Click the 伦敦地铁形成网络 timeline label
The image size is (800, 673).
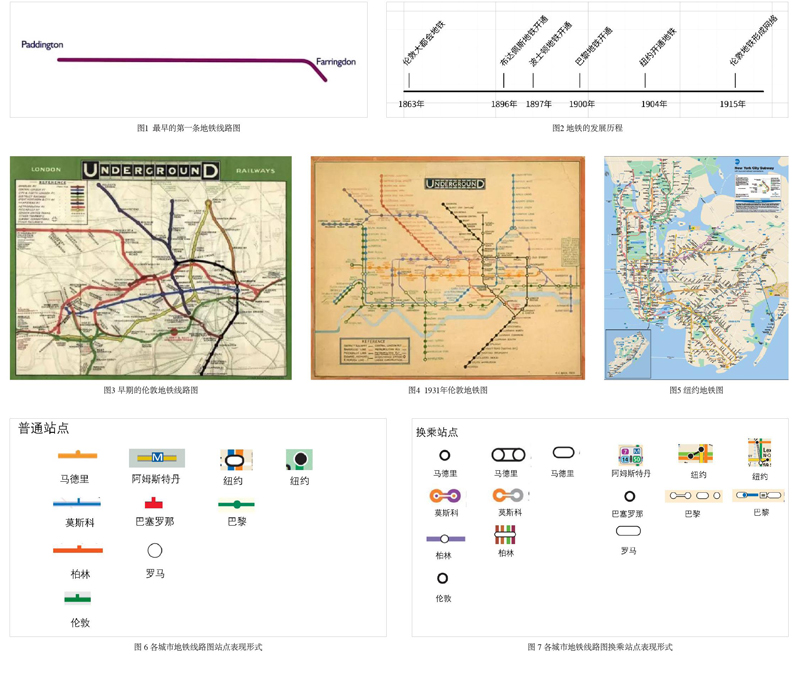pos(754,41)
